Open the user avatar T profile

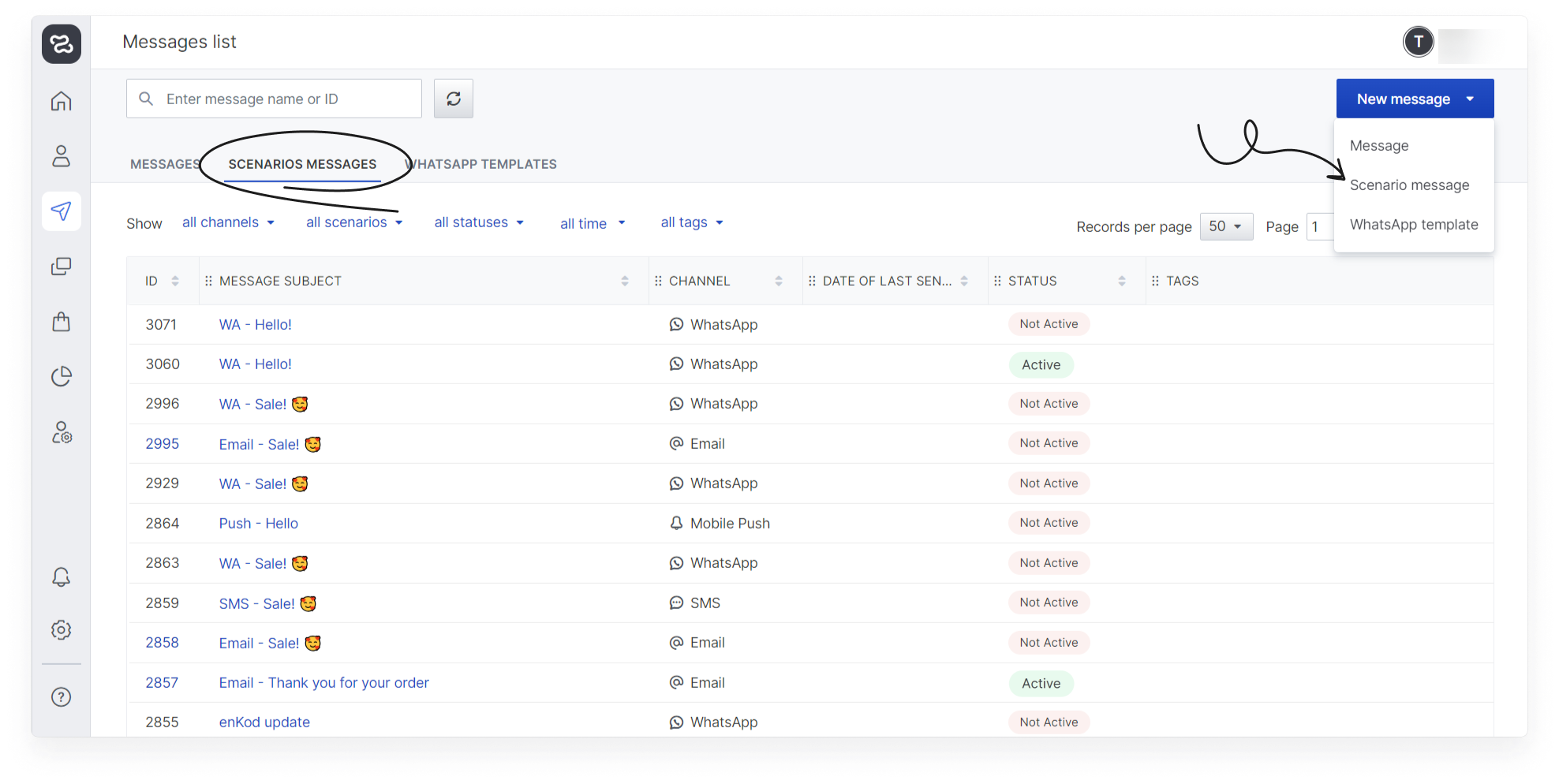1419,42
